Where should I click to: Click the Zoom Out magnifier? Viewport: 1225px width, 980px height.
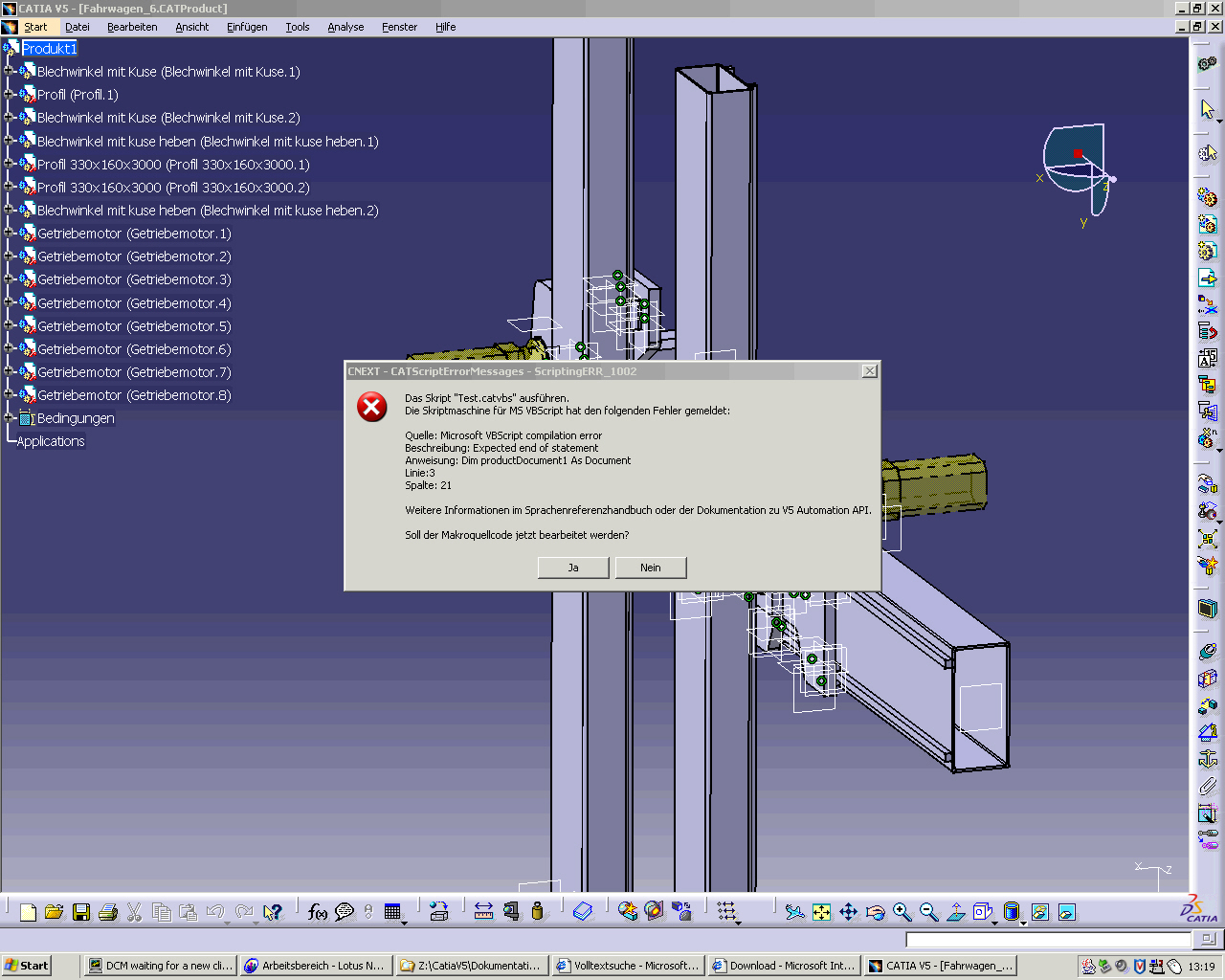[x=928, y=912]
